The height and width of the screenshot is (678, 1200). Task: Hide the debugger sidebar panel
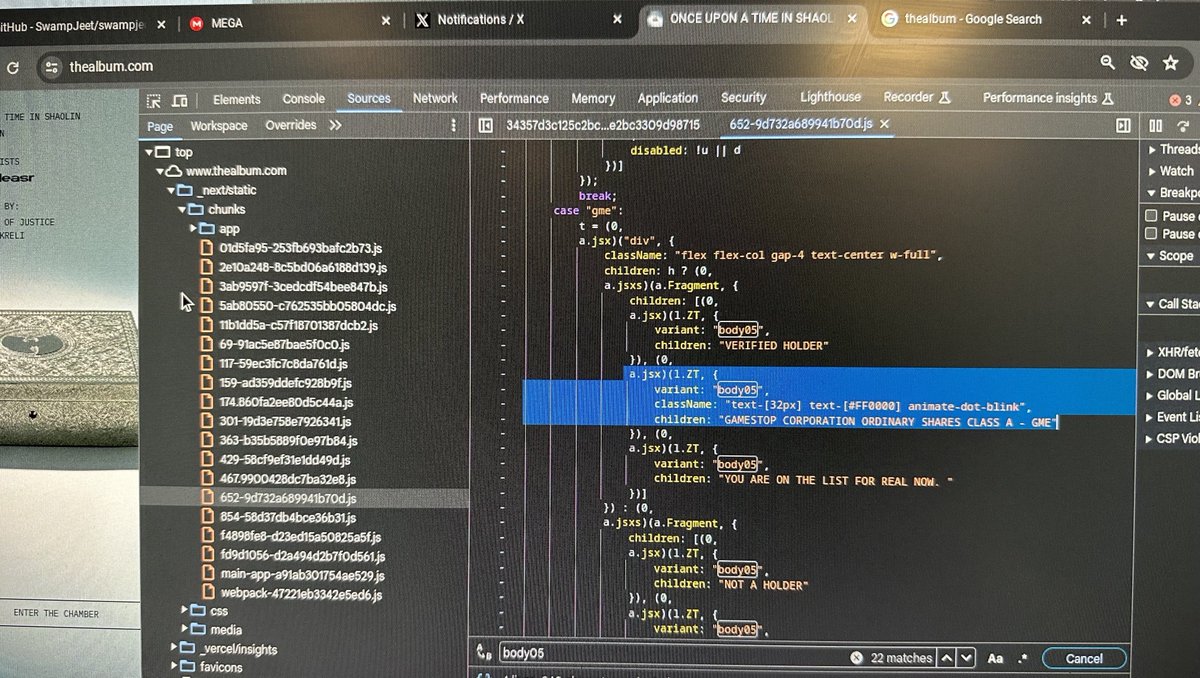click(1123, 125)
